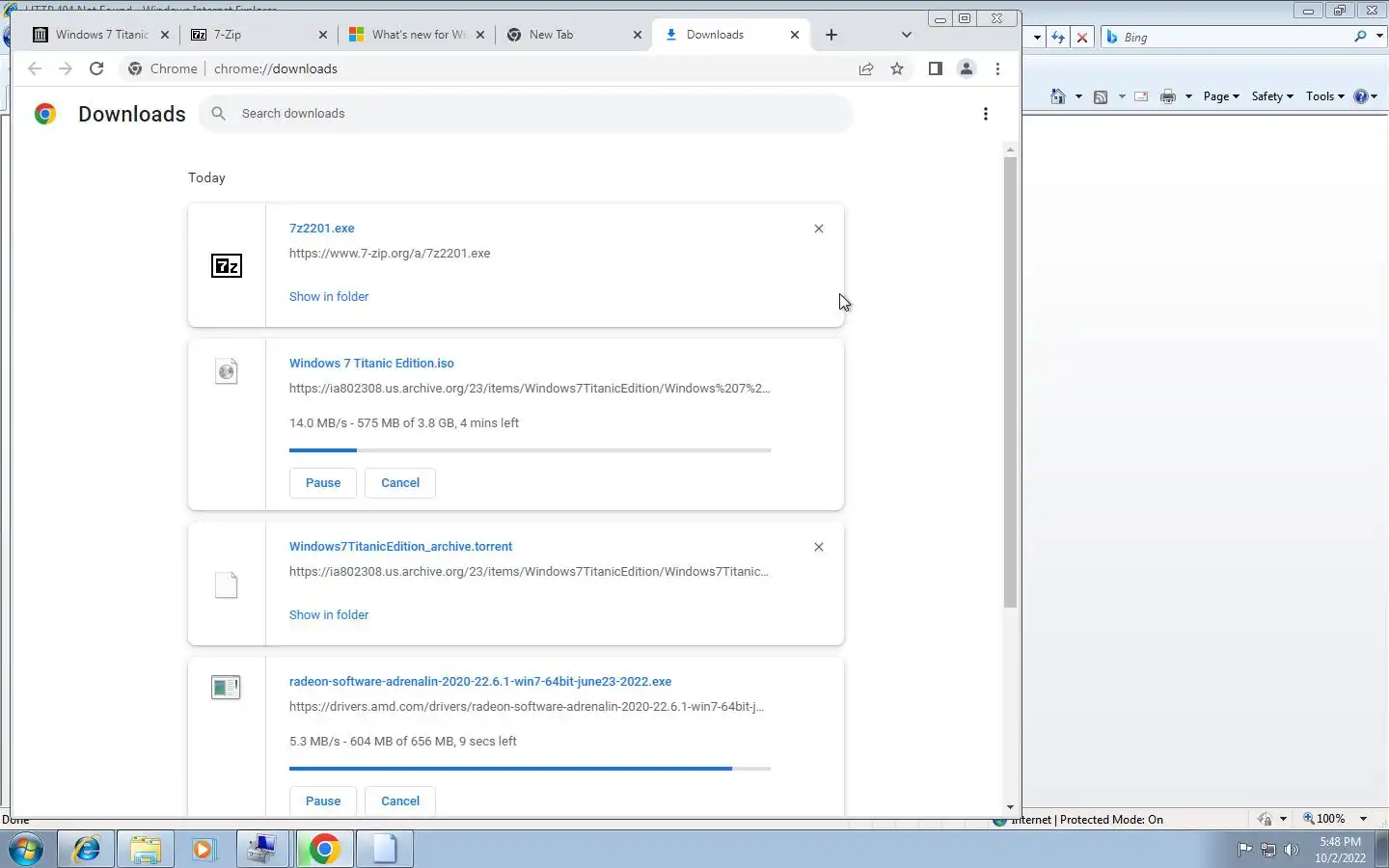Pause the Windows 7 Titanic Edition.iso download
This screenshot has width=1389, height=868.
pos(323,483)
